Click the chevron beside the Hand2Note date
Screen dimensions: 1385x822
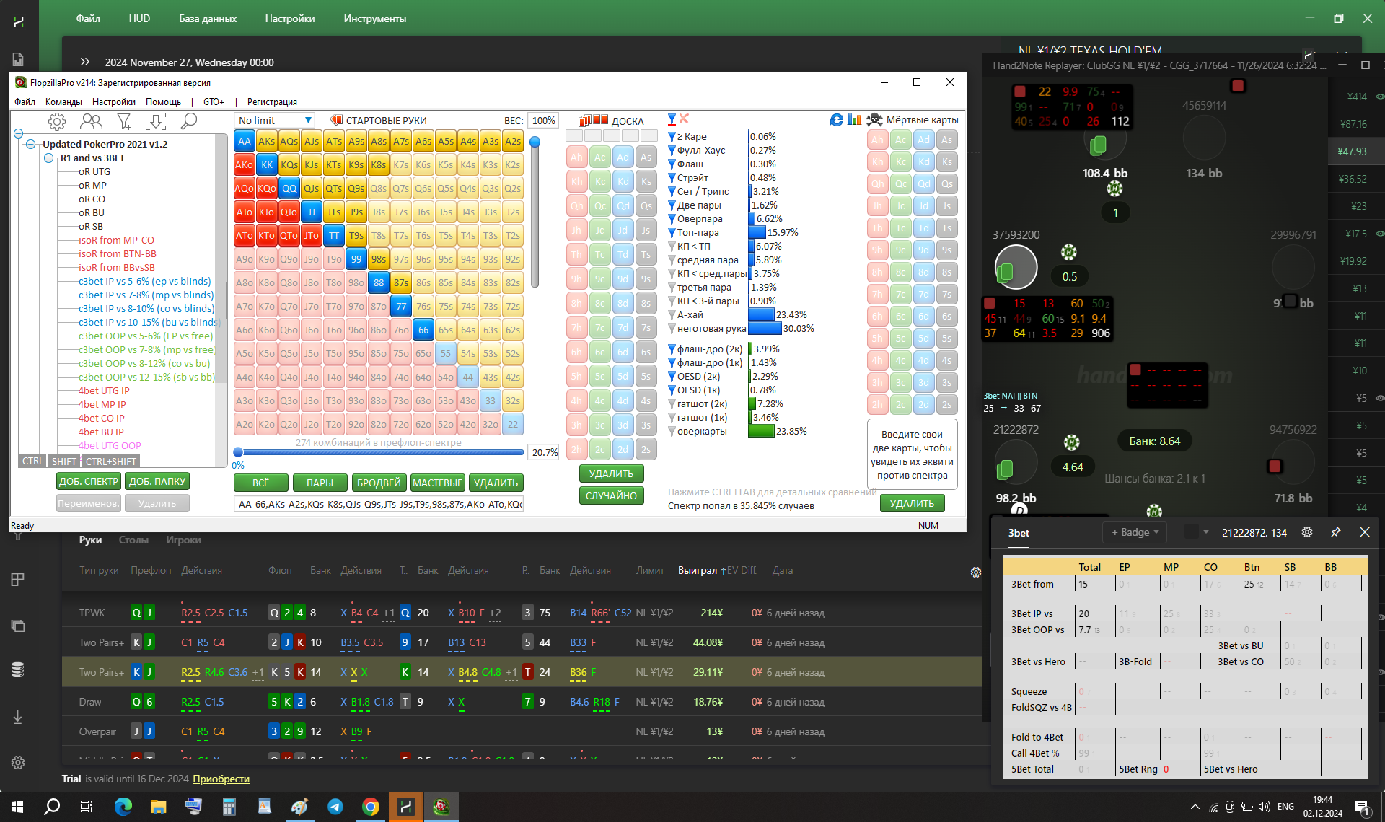pos(85,62)
